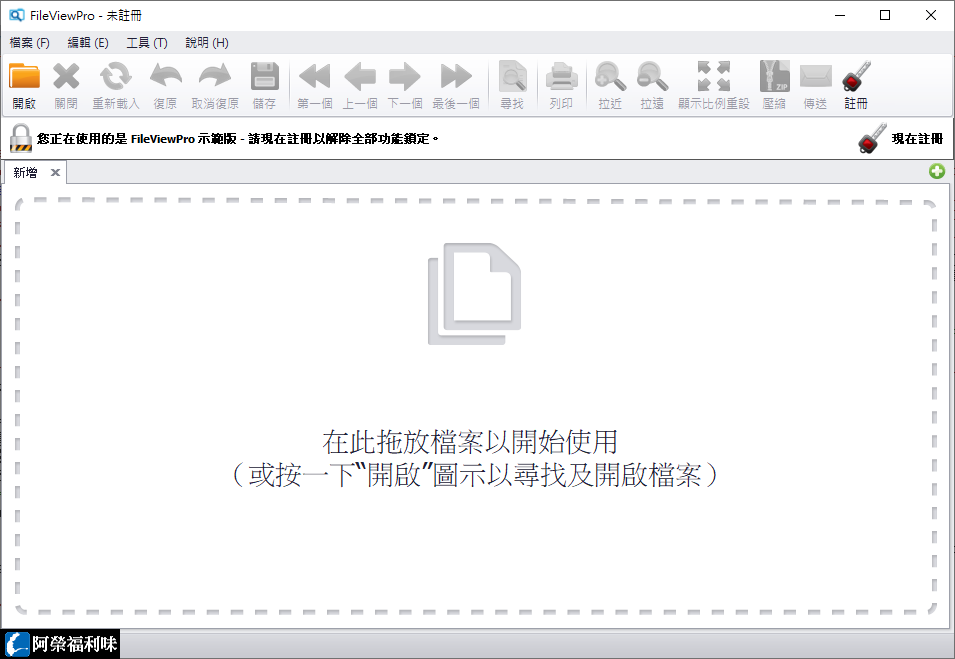
Task: Click the 現在註冊 register button
Action: point(901,138)
